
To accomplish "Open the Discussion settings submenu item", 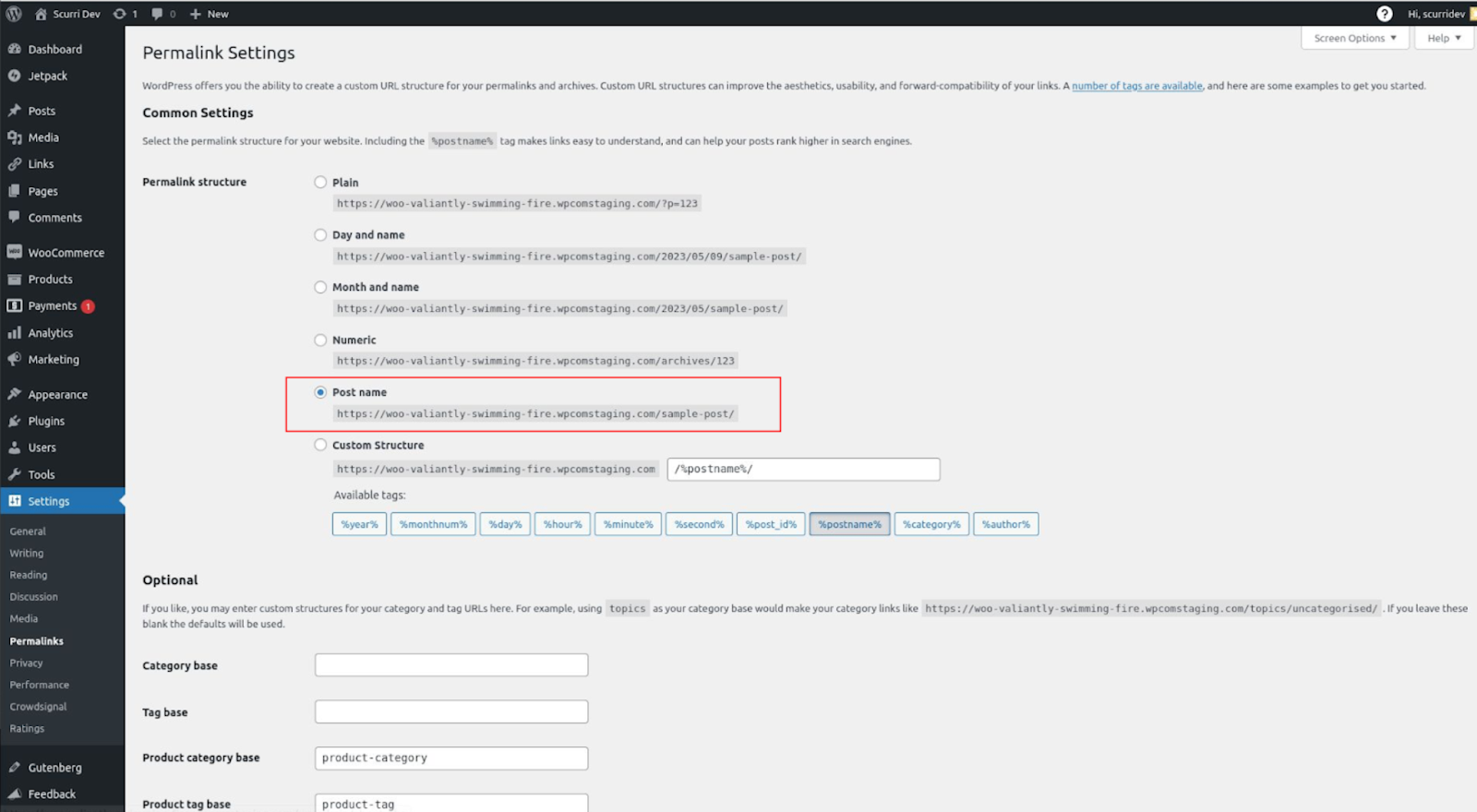I will pyautogui.click(x=33, y=597).
